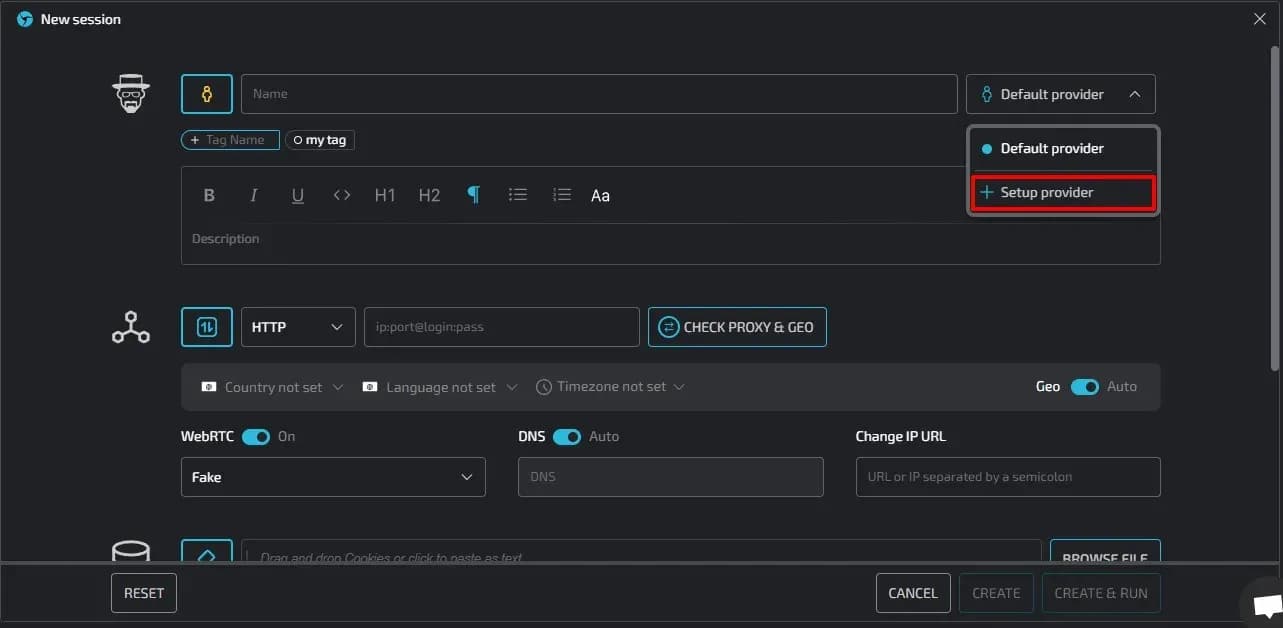This screenshot has height=628, width=1283.
Task: Select the bulleted list icon
Action: 517,195
